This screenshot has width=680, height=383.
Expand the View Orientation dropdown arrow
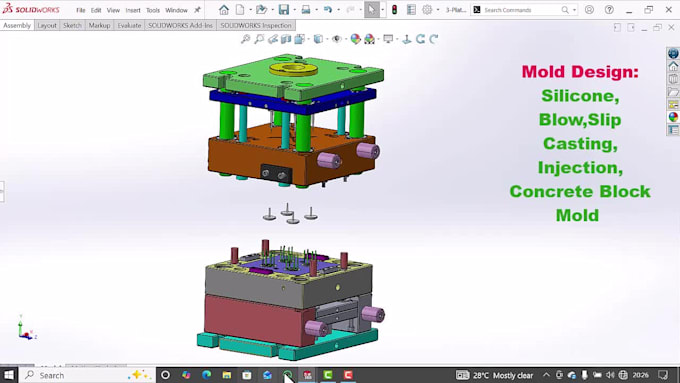tap(308, 39)
